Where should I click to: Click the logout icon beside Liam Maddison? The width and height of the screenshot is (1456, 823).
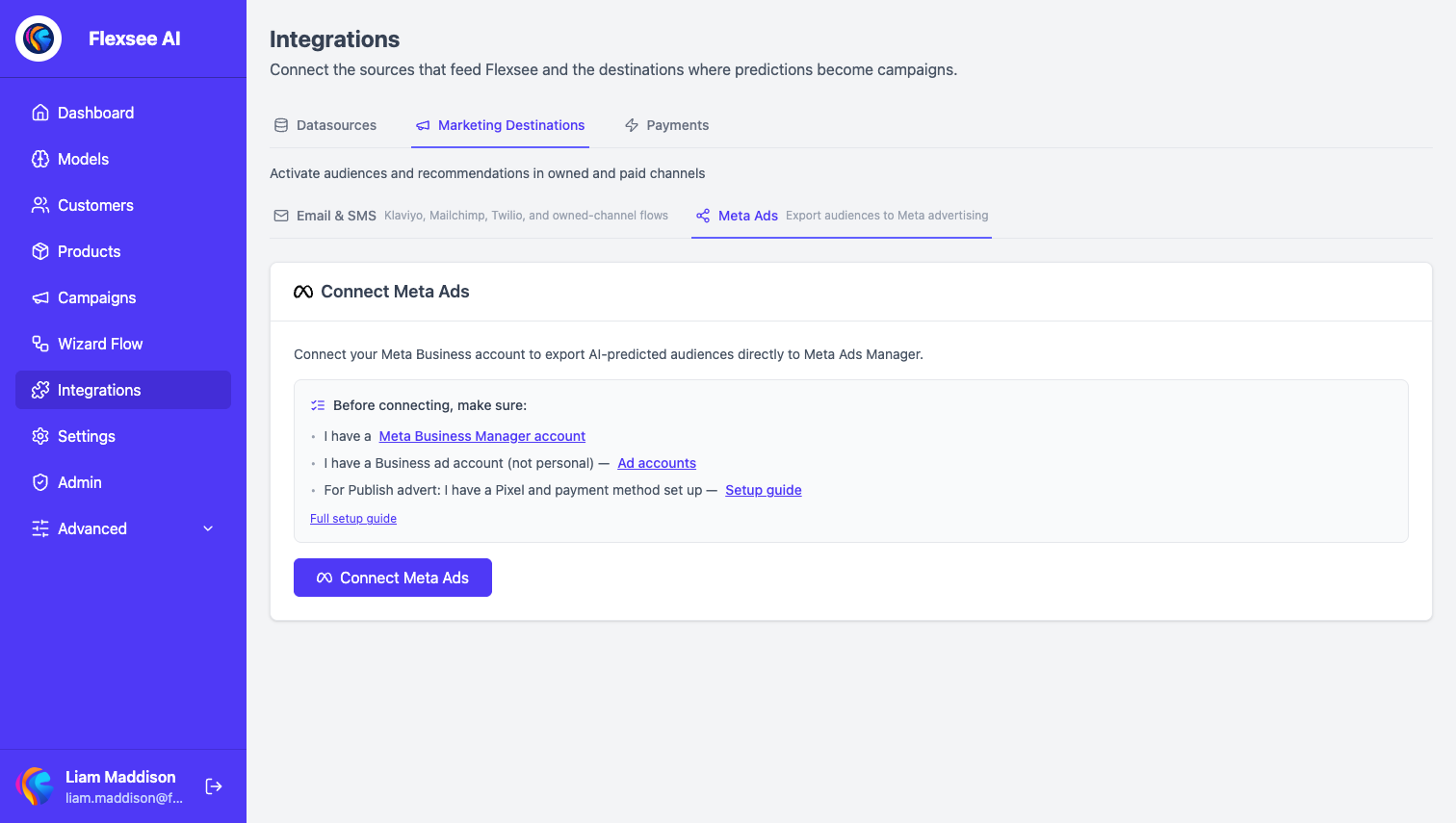click(x=214, y=786)
